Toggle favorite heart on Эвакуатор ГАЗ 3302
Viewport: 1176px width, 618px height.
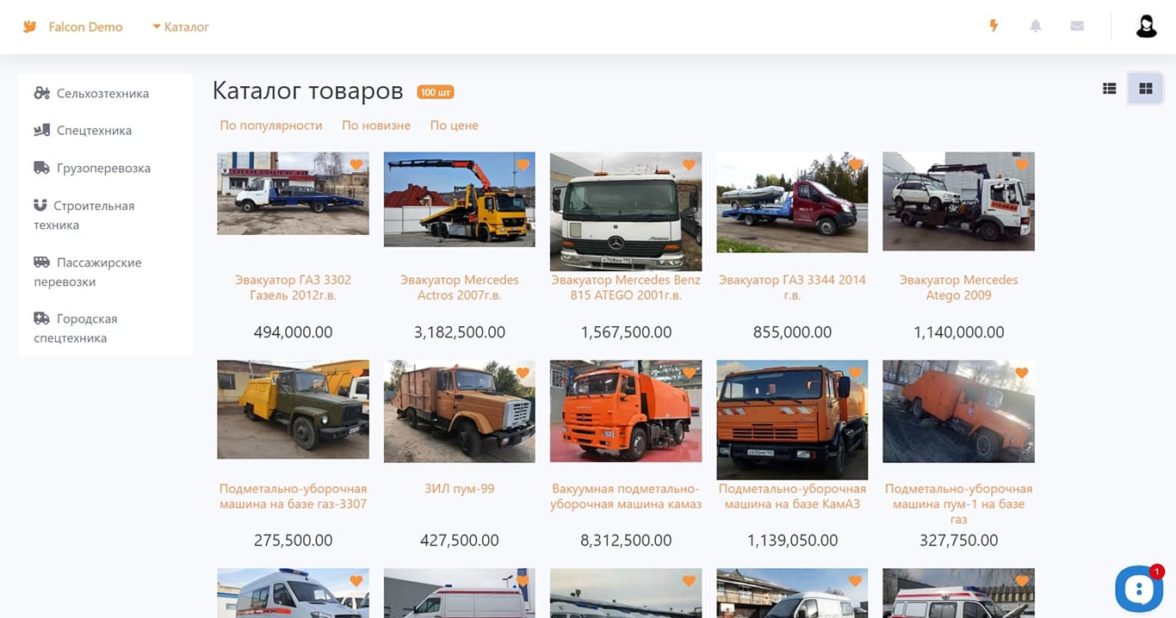356,164
